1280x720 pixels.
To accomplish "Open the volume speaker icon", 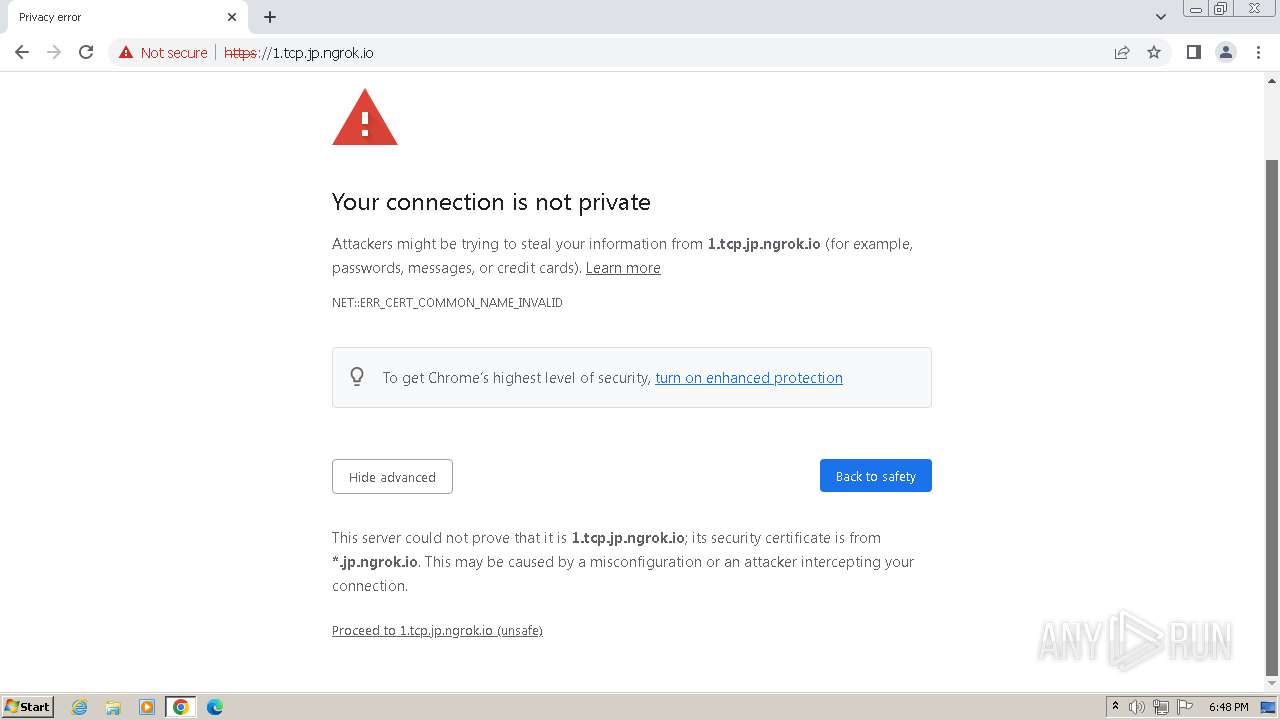I will (x=1137, y=707).
